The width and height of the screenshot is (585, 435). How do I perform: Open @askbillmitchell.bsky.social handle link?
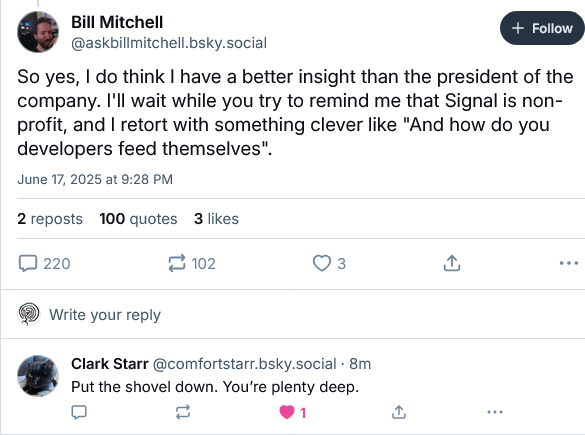pyautogui.click(x=169, y=43)
